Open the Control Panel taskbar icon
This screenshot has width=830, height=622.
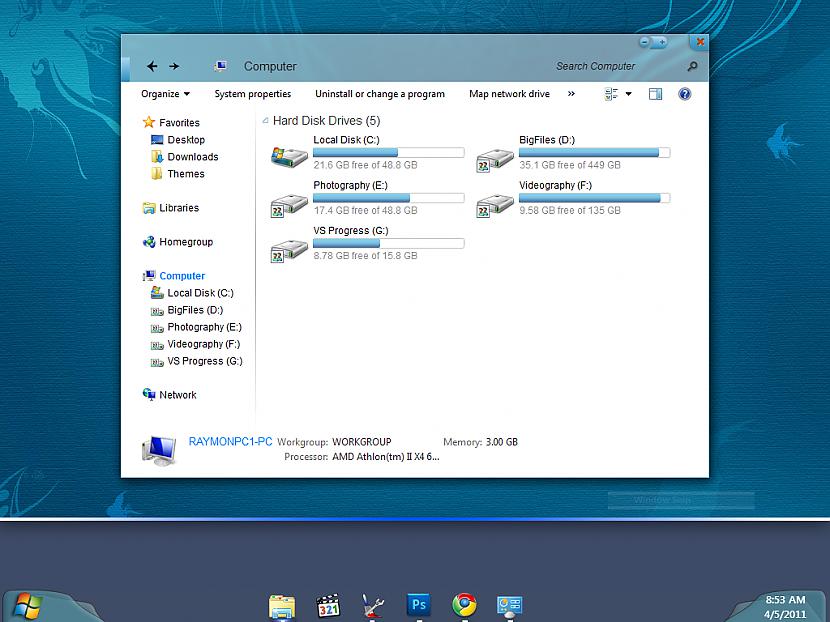click(510, 607)
